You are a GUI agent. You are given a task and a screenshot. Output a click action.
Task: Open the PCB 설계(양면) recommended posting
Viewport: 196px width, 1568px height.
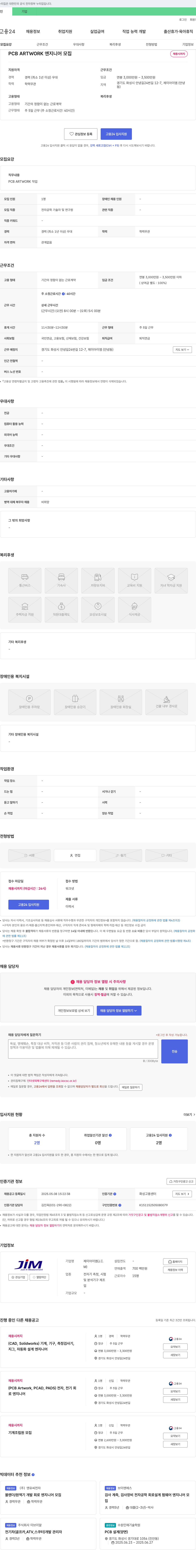pyautogui.click(x=117, y=1532)
